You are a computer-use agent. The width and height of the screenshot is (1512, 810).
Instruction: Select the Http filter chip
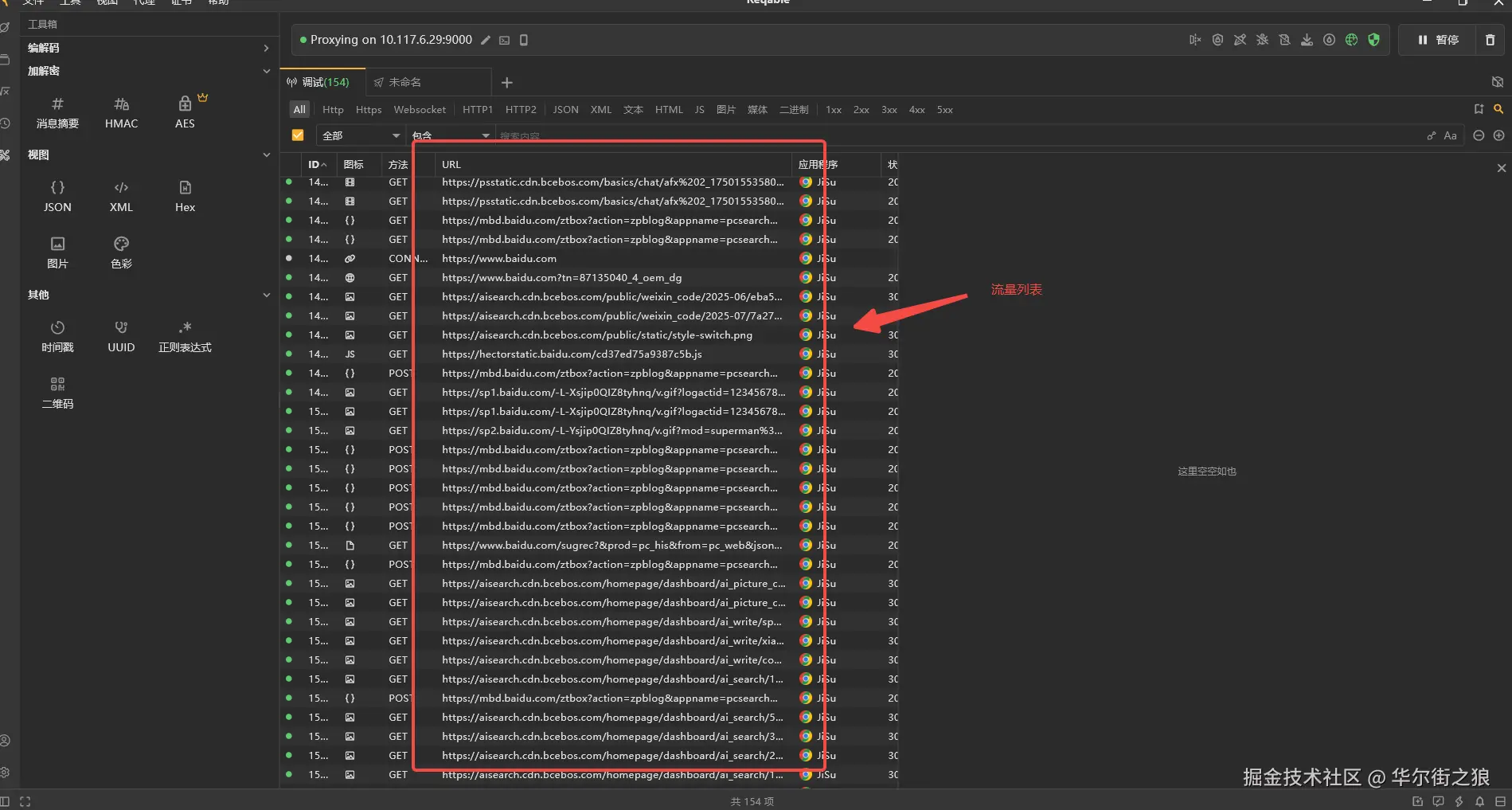pos(333,110)
